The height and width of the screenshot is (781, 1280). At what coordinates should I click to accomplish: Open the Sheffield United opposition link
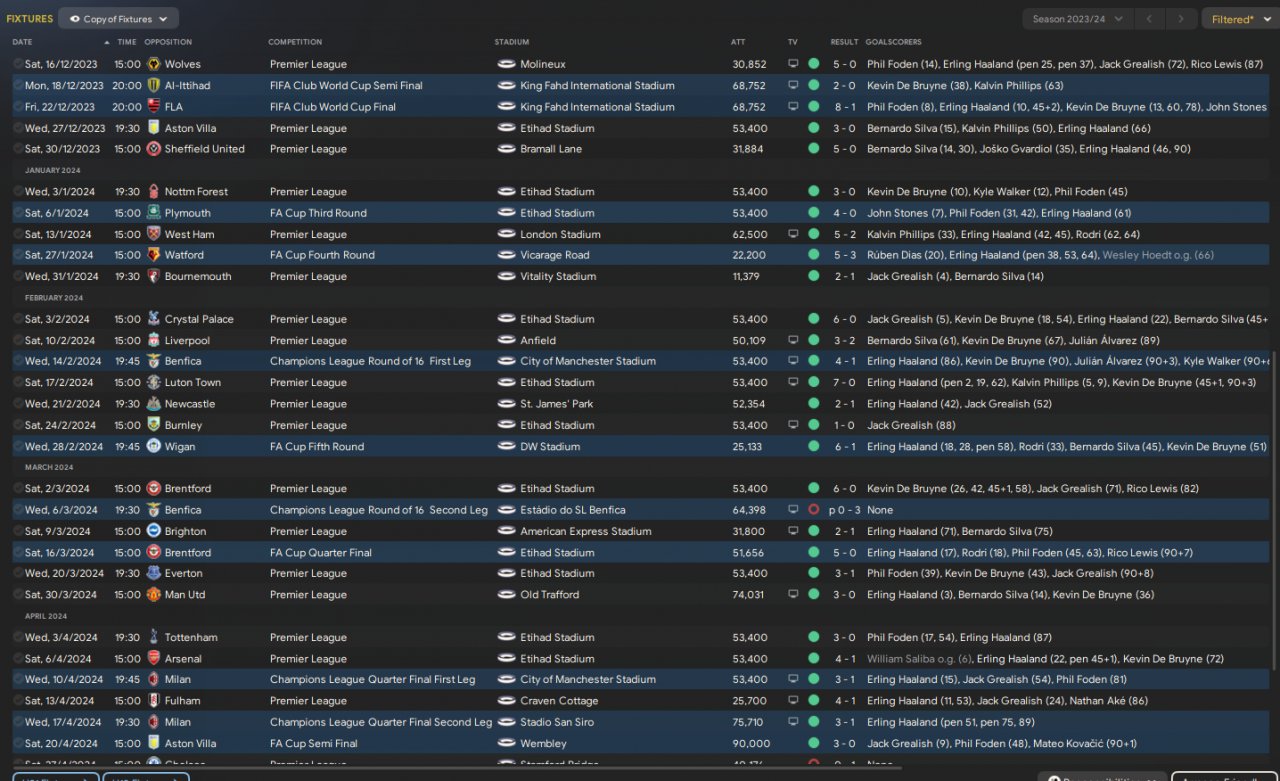(x=204, y=149)
